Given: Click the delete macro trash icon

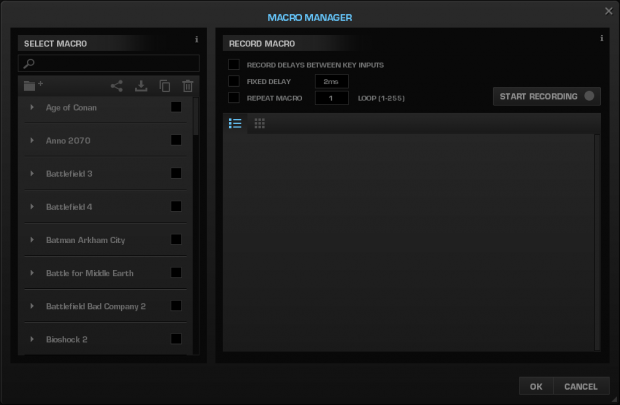Looking at the screenshot, I should coord(188,86).
